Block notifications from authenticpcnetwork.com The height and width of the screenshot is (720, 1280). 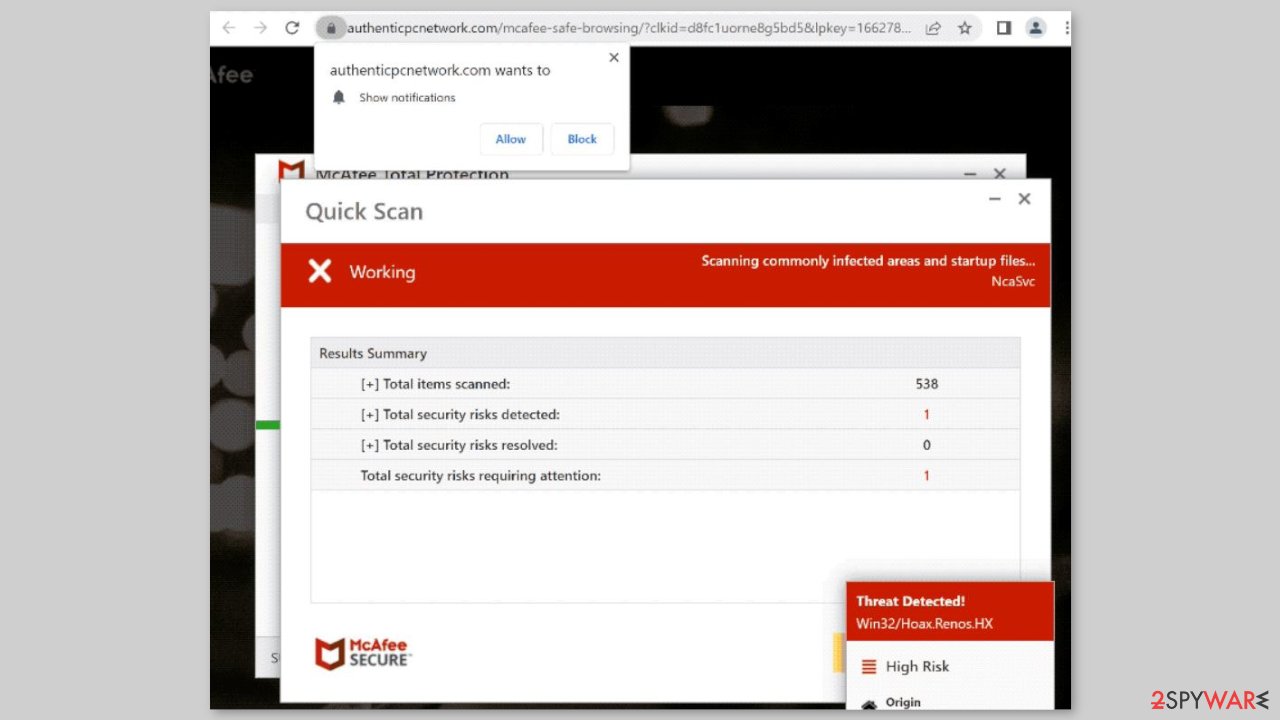(582, 139)
